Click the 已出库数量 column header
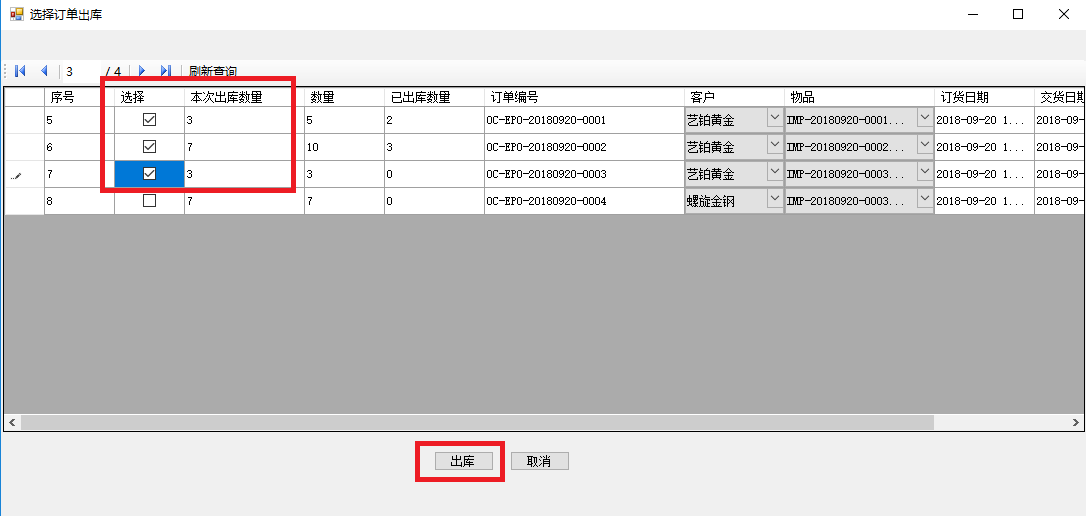Image resolution: width=1086 pixels, height=516 pixels. click(x=434, y=97)
